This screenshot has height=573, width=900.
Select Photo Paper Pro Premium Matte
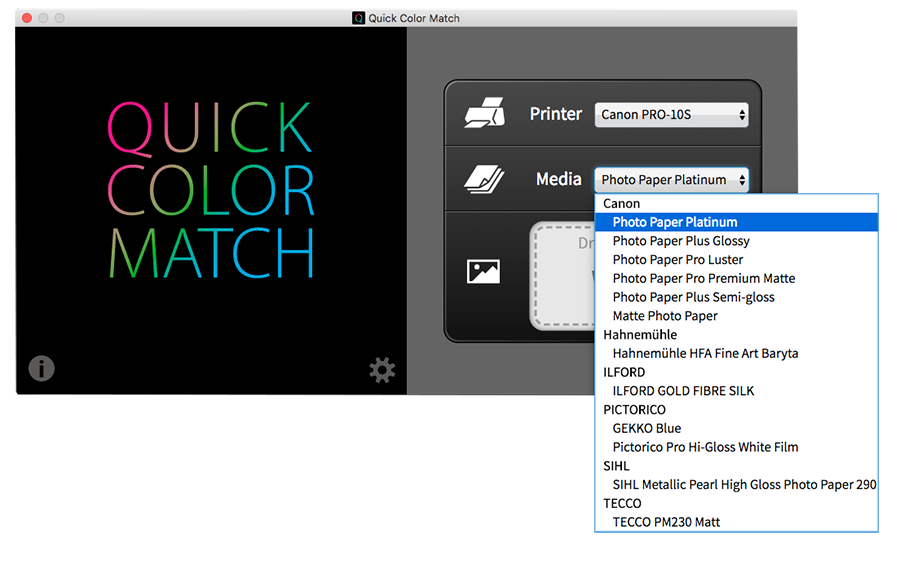click(x=736, y=278)
